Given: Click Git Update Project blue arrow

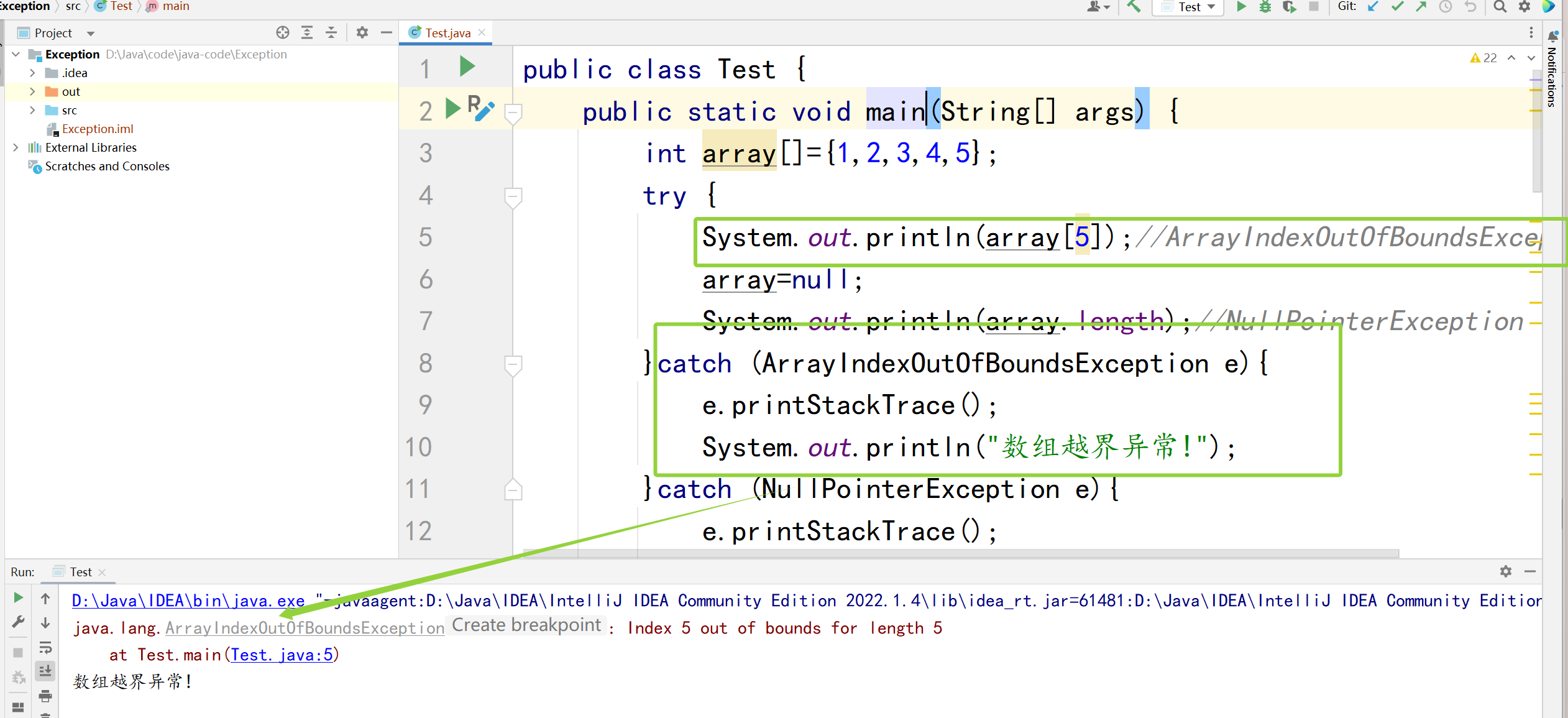Looking at the screenshot, I should coord(1373,7).
